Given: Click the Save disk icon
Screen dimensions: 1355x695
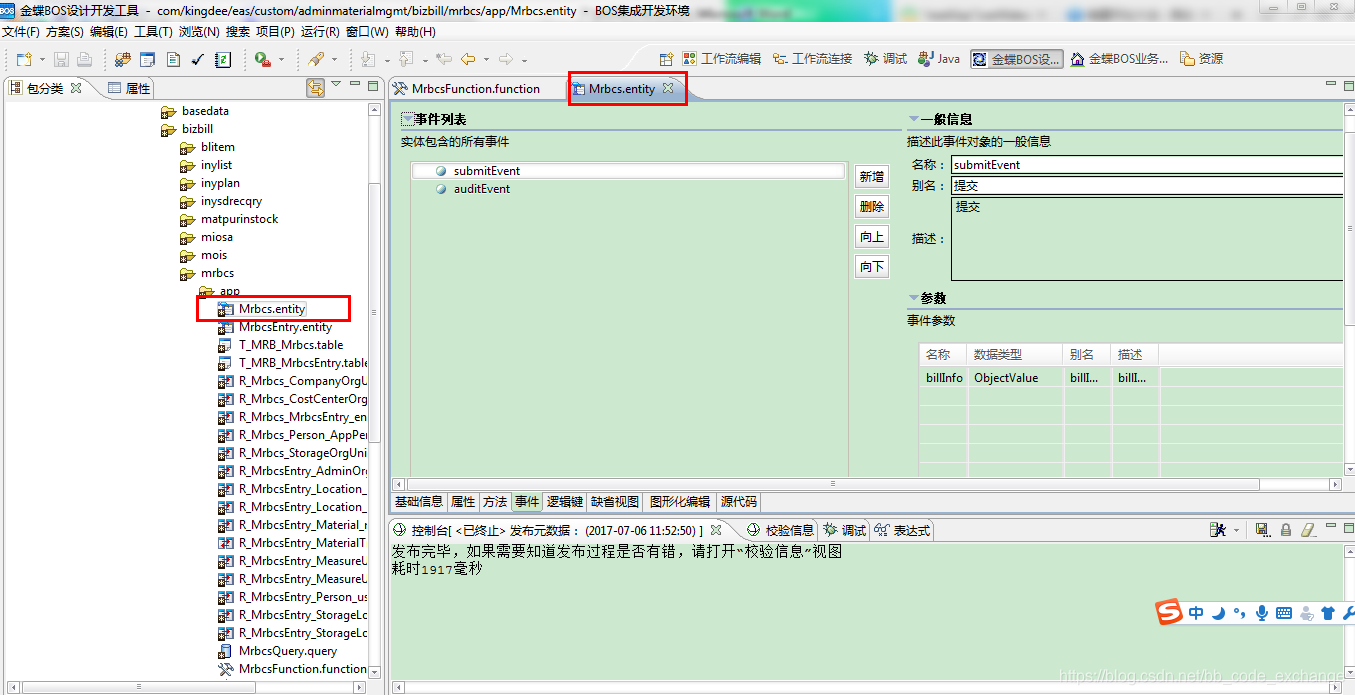Looking at the screenshot, I should click(62, 60).
